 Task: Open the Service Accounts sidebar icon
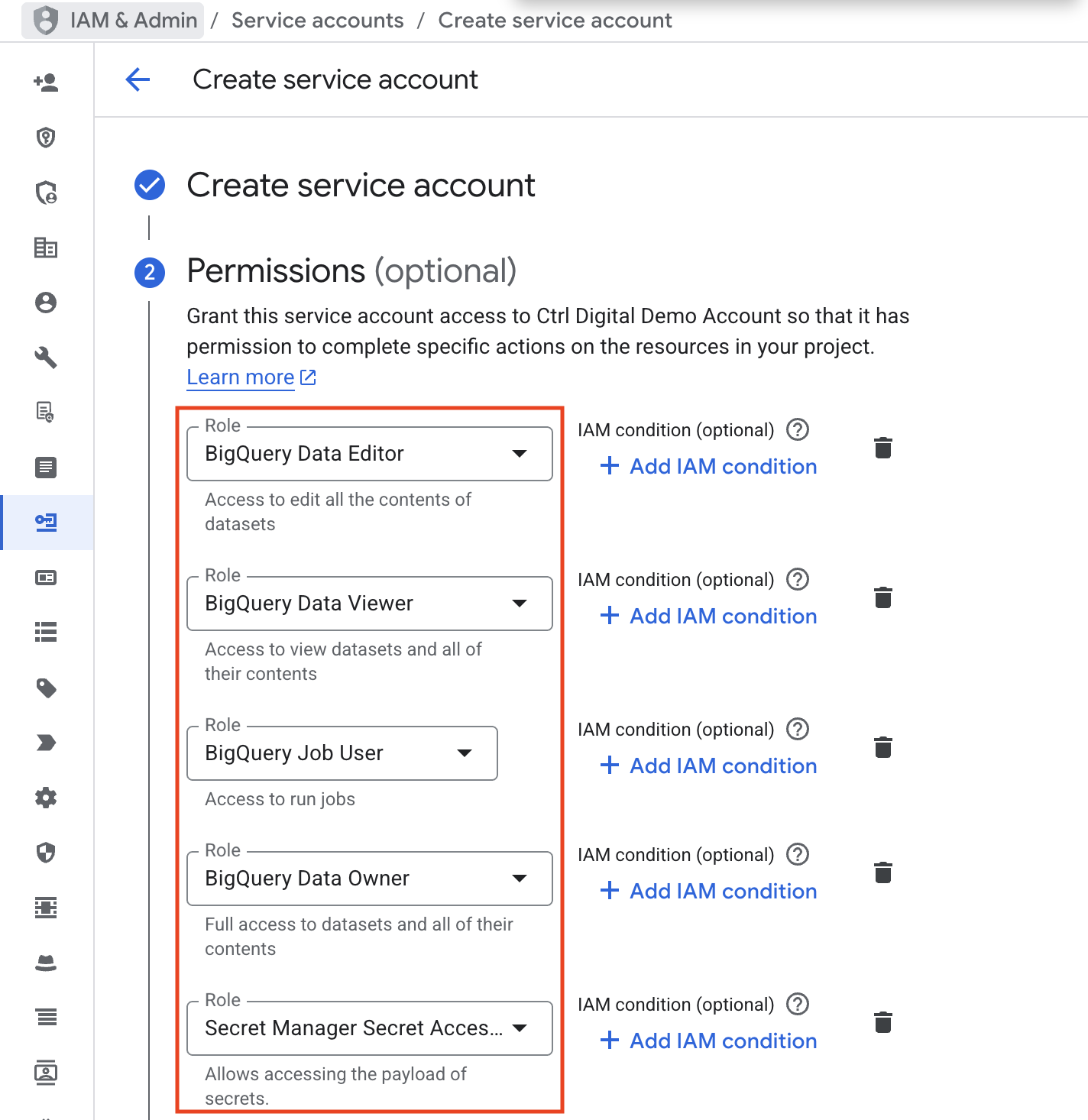point(46,523)
